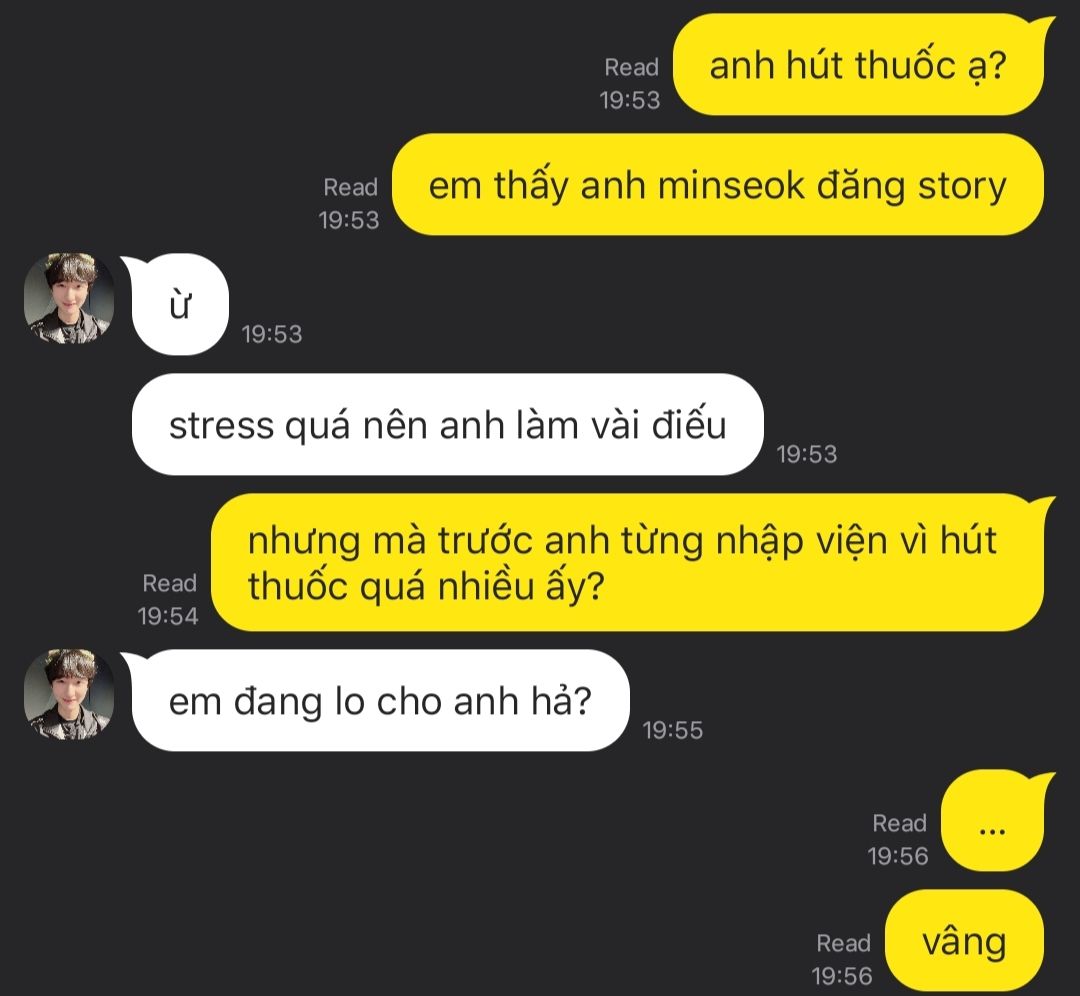The height and width of the screenshot is (996, 1080).
Task: Select the "stress quá nên anh làm vài điếu" message
Action: 448,424
